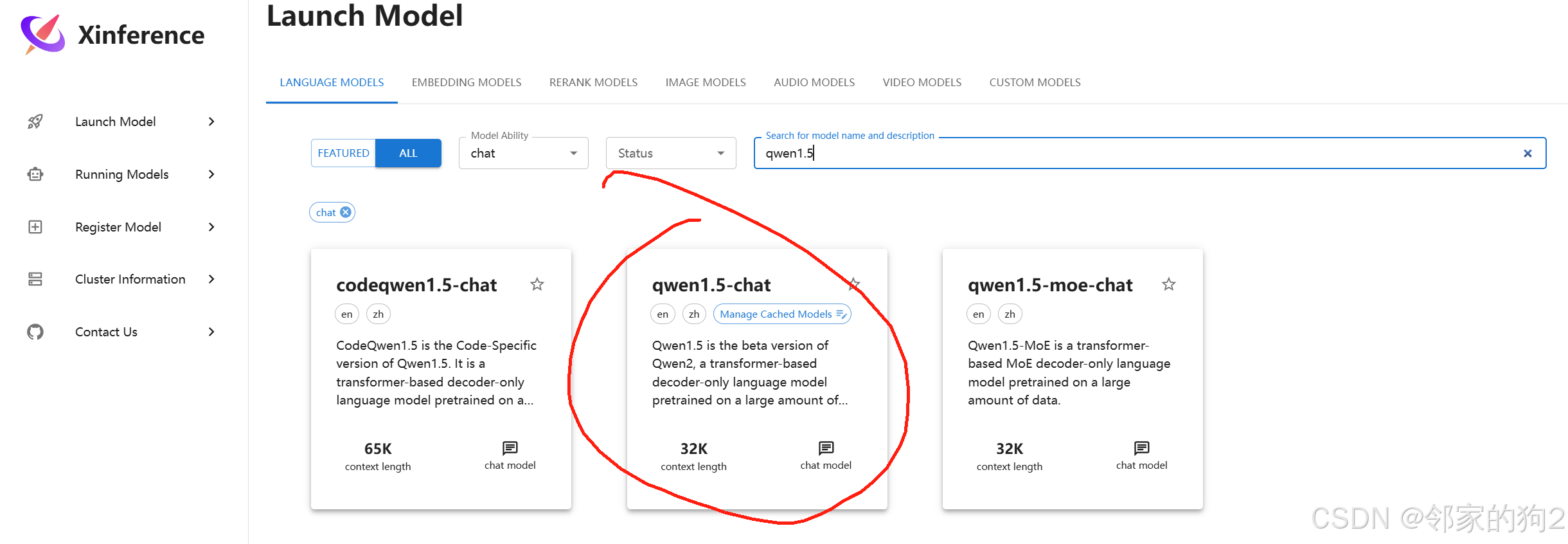Open the qwen1.5-chat model card title

pos(711,285)
